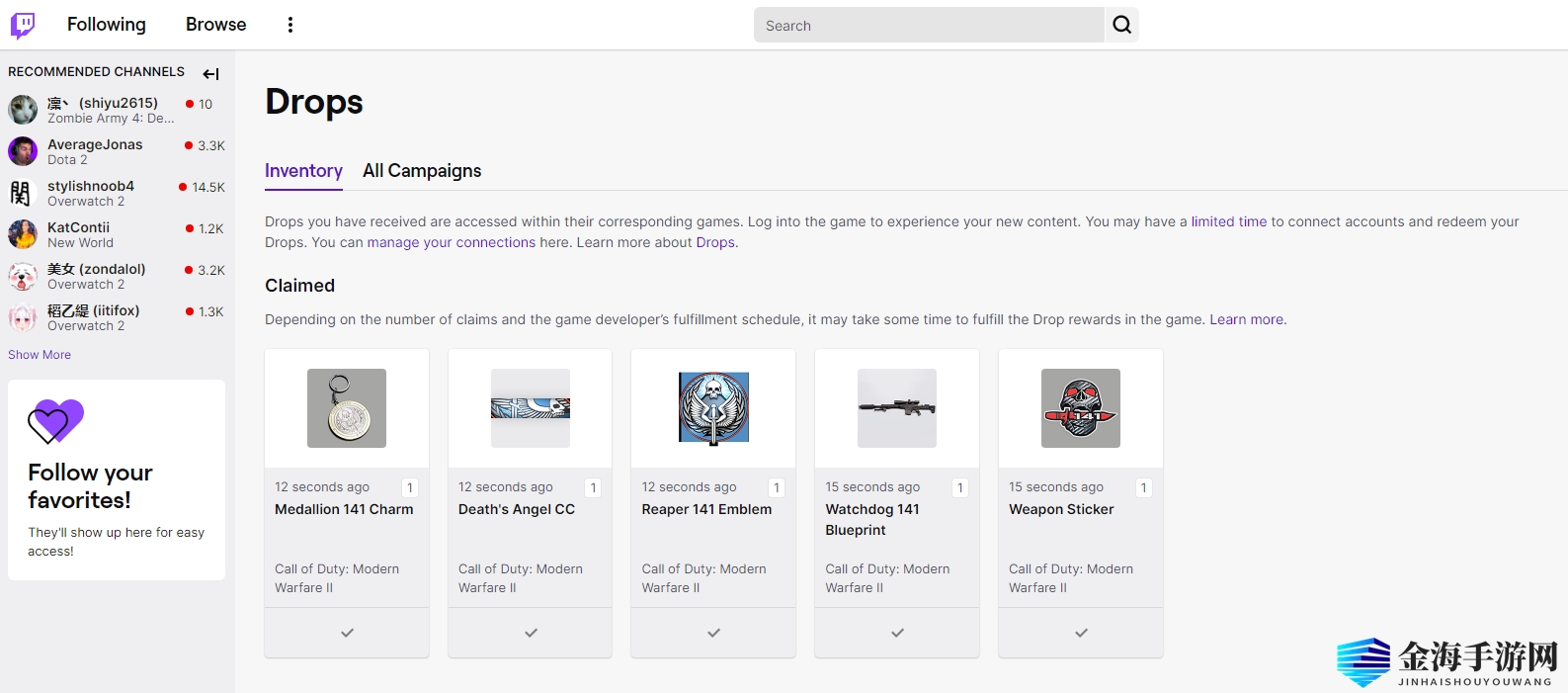Image resolution: width=1568 pixels, height=693 pixels.
Task: Switch to the All Campaigns tab
Action: point(422,171)
